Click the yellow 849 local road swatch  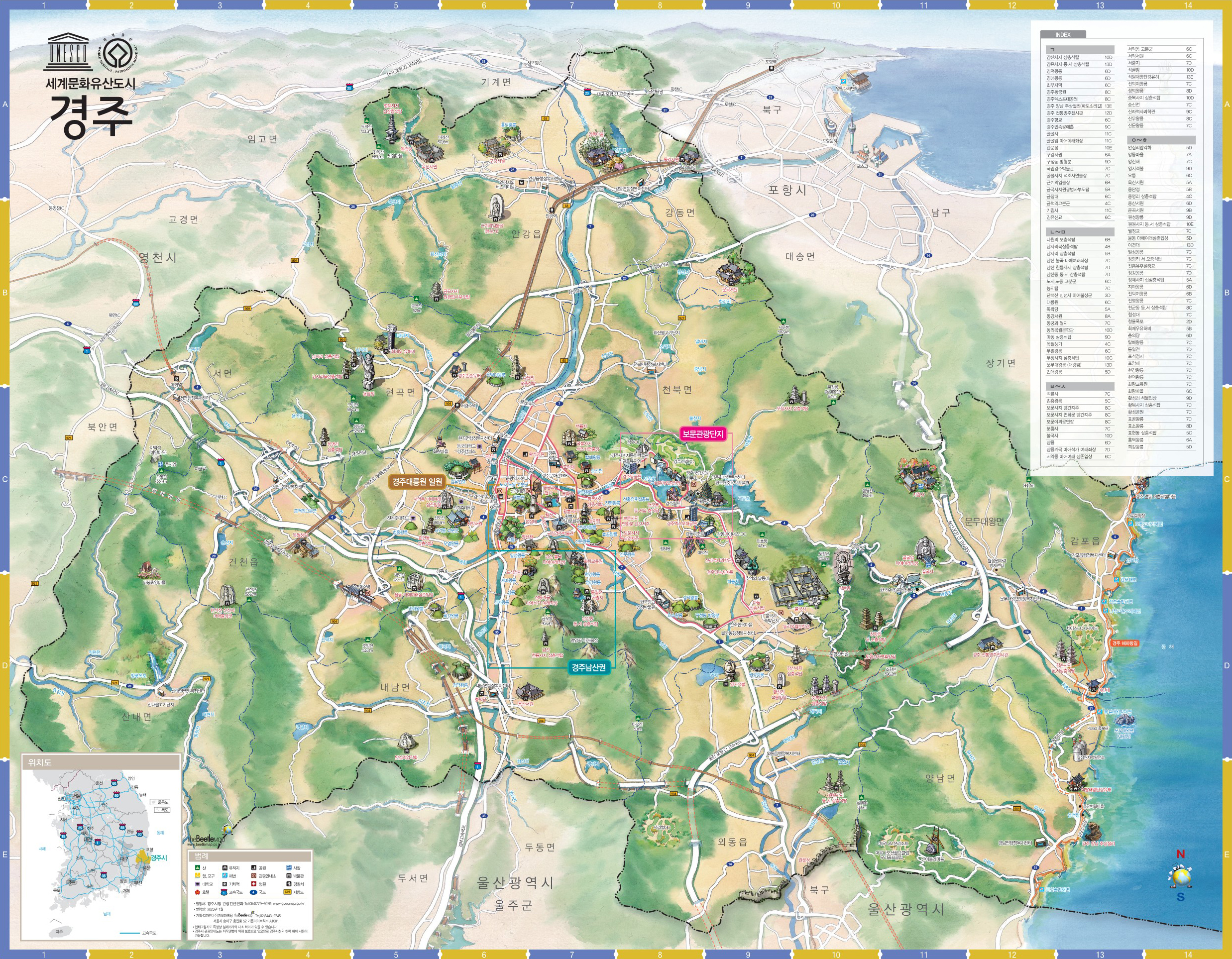pyautogui.click(x=288, y=892)
